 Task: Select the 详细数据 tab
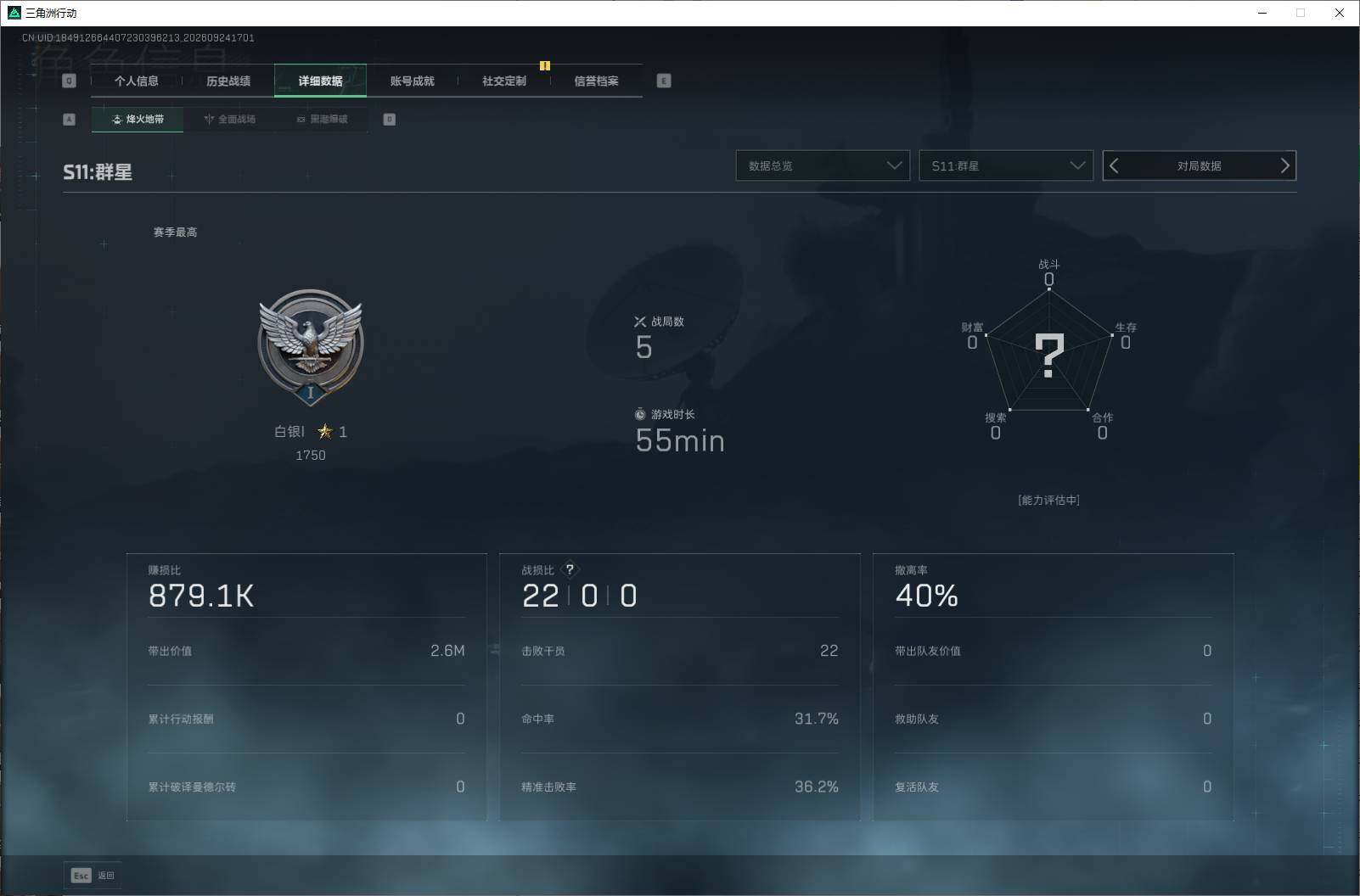click(320, 81)
